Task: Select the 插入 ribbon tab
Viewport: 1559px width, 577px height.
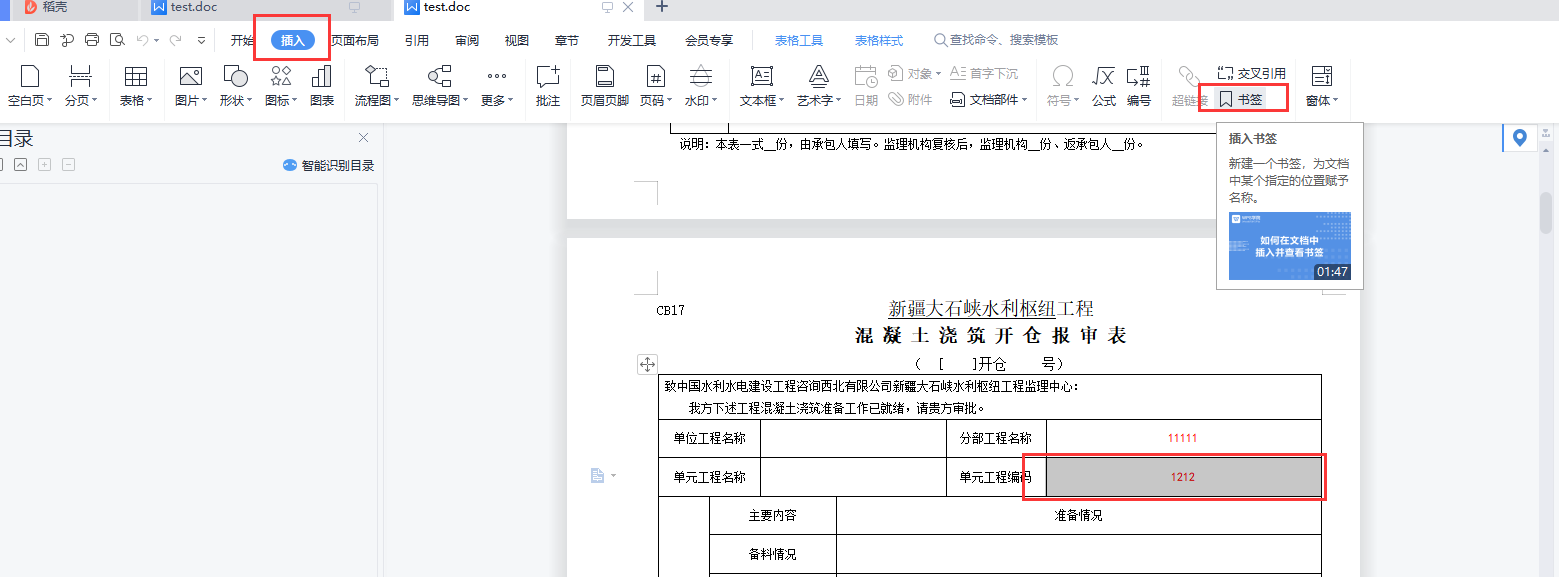Action: click(x=293, y=40)
